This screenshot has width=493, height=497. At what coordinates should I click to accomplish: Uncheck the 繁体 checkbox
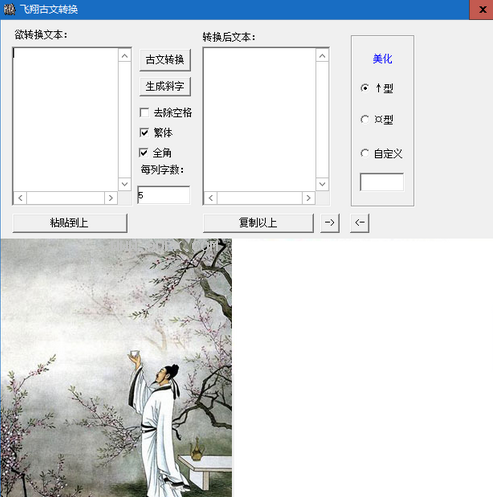click(144, 133)
